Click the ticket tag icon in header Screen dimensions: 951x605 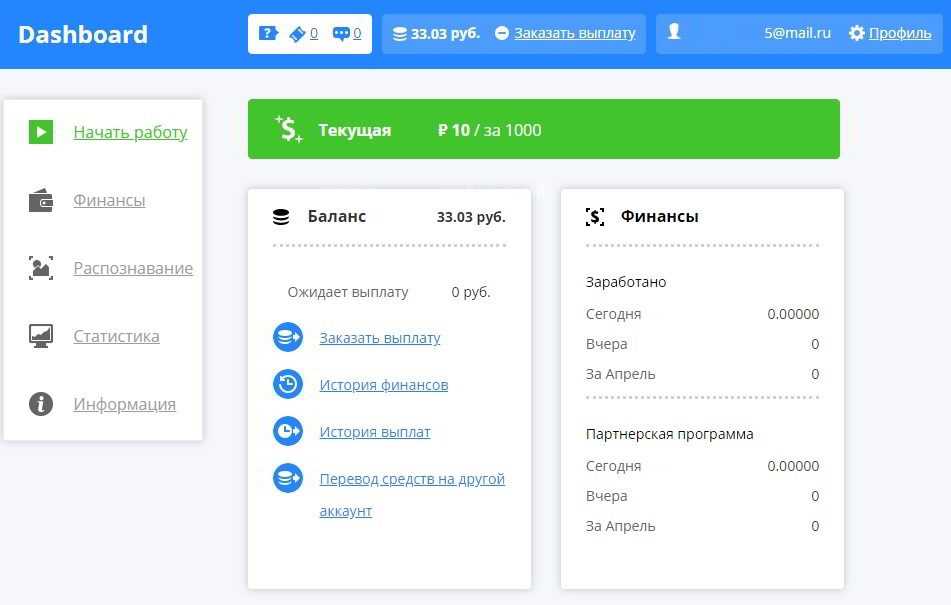click(297, 34)
